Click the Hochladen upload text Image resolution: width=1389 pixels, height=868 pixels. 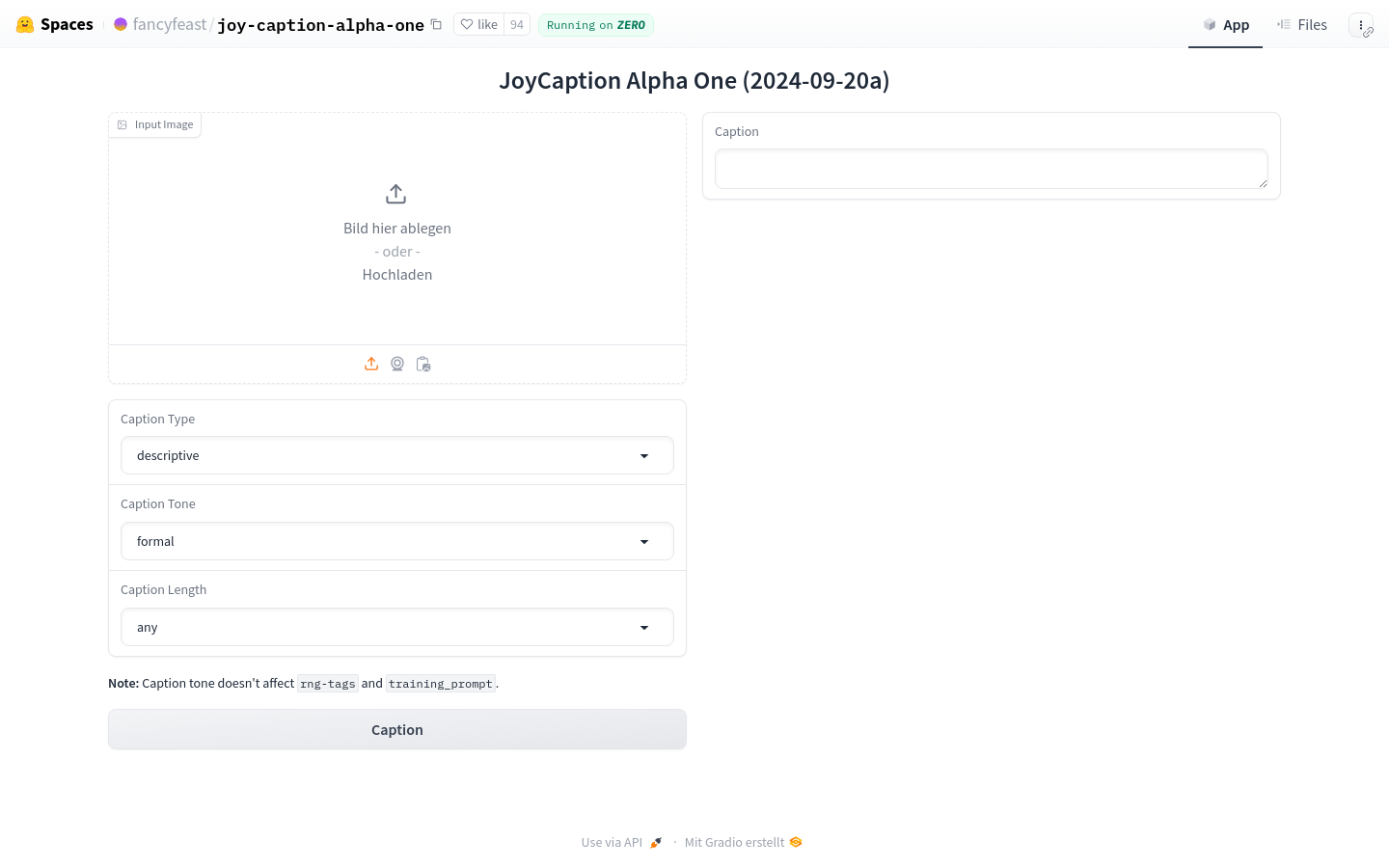[397, 275]
